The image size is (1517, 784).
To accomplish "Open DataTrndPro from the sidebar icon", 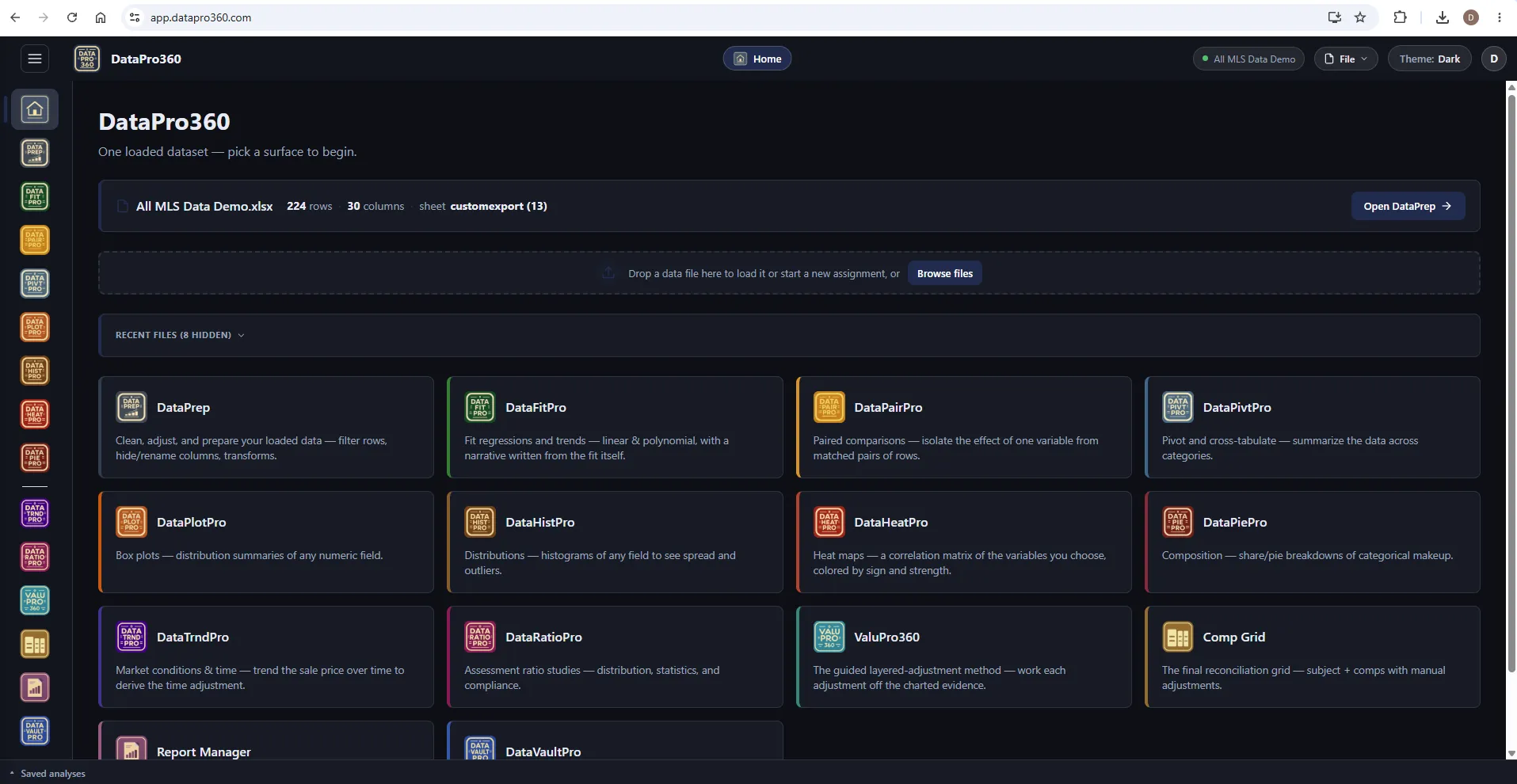I will (35, 514).
